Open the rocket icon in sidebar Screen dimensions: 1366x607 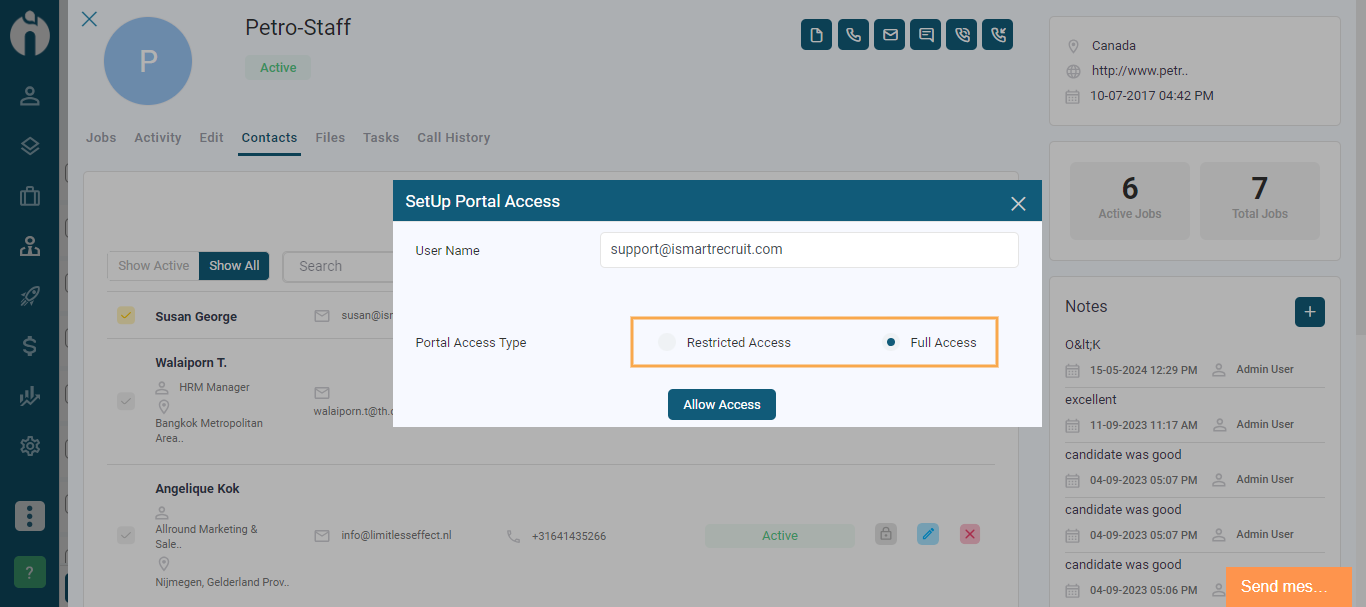[30, 296]
